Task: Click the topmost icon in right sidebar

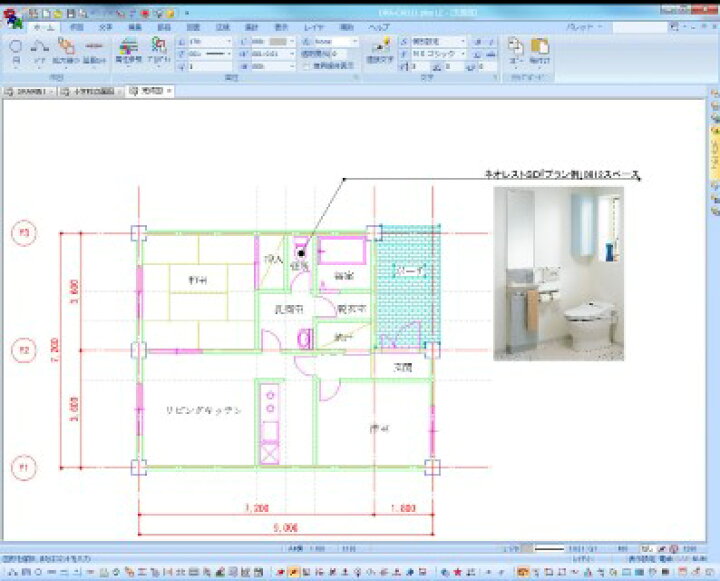Action: click(x=714, y=94)
